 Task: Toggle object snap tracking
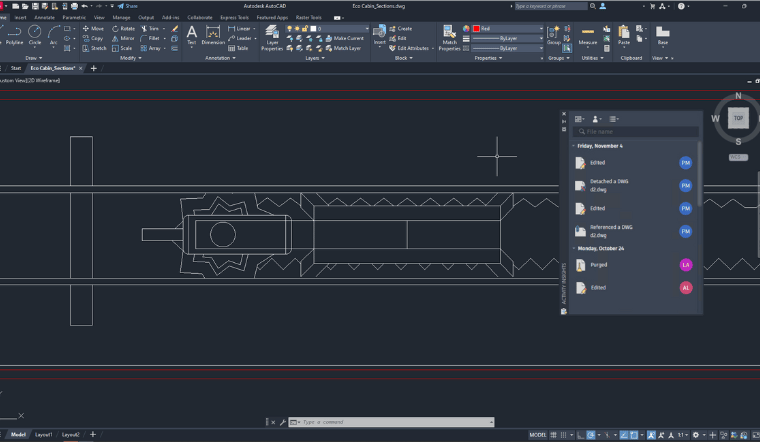[x=624, y=435]
